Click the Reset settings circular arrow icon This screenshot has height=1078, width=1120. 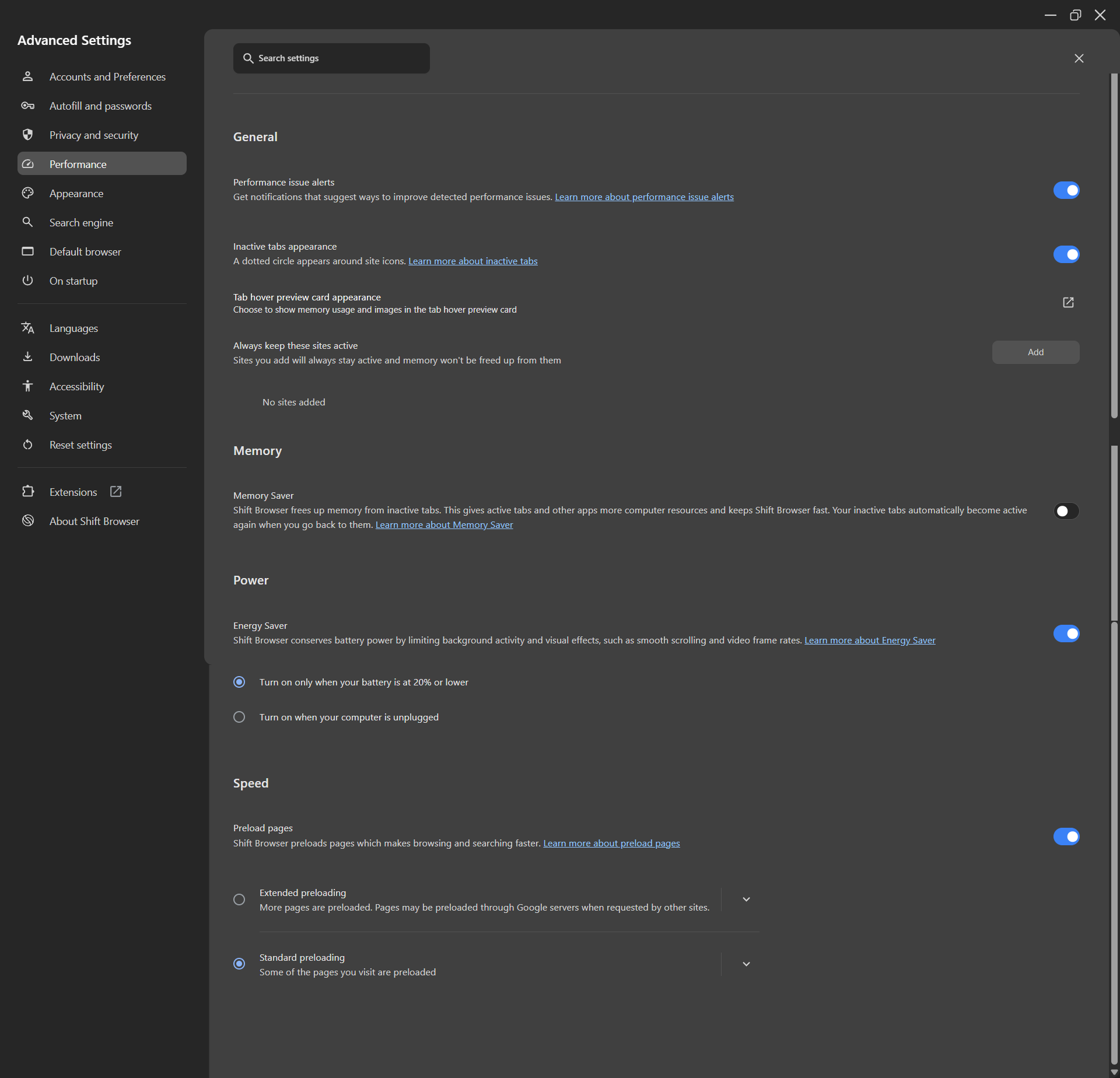click(27, 444)
